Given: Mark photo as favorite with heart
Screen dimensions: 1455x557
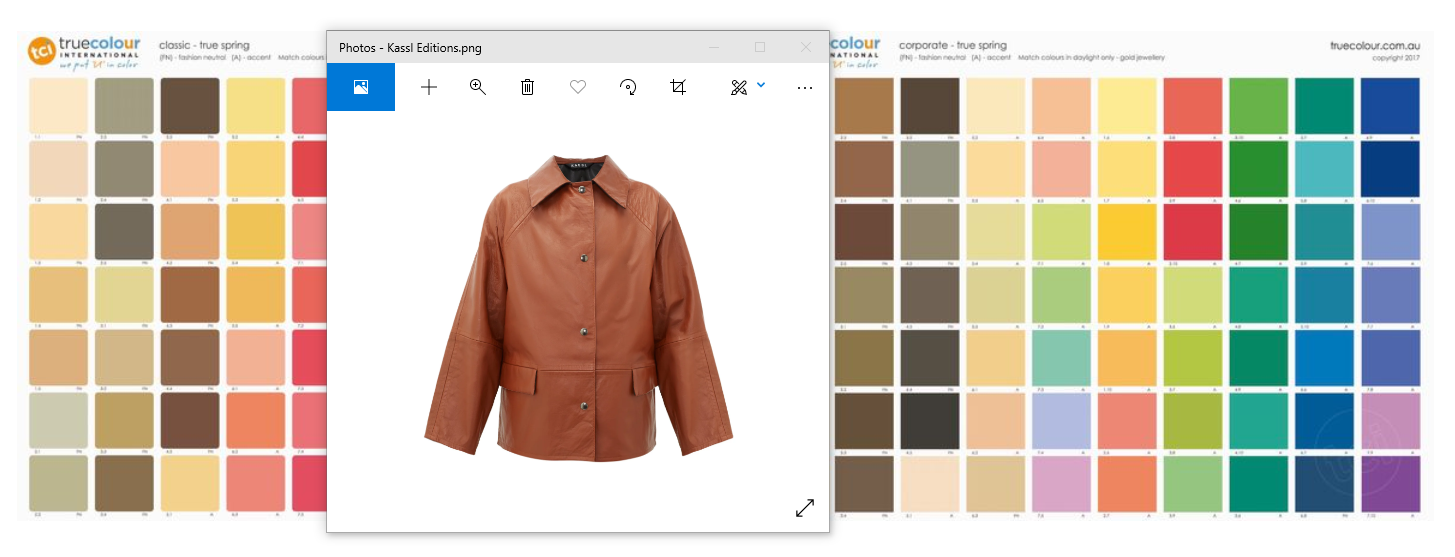Looking at the screenshot, I should [578, 87].
